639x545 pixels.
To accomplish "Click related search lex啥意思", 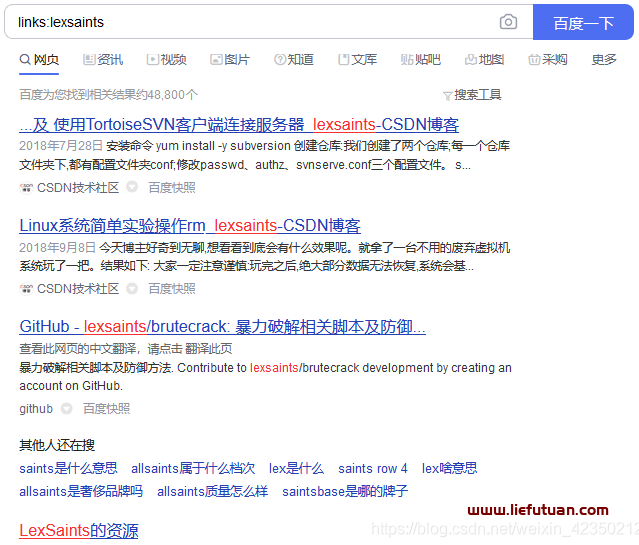I will pos(450,469).
